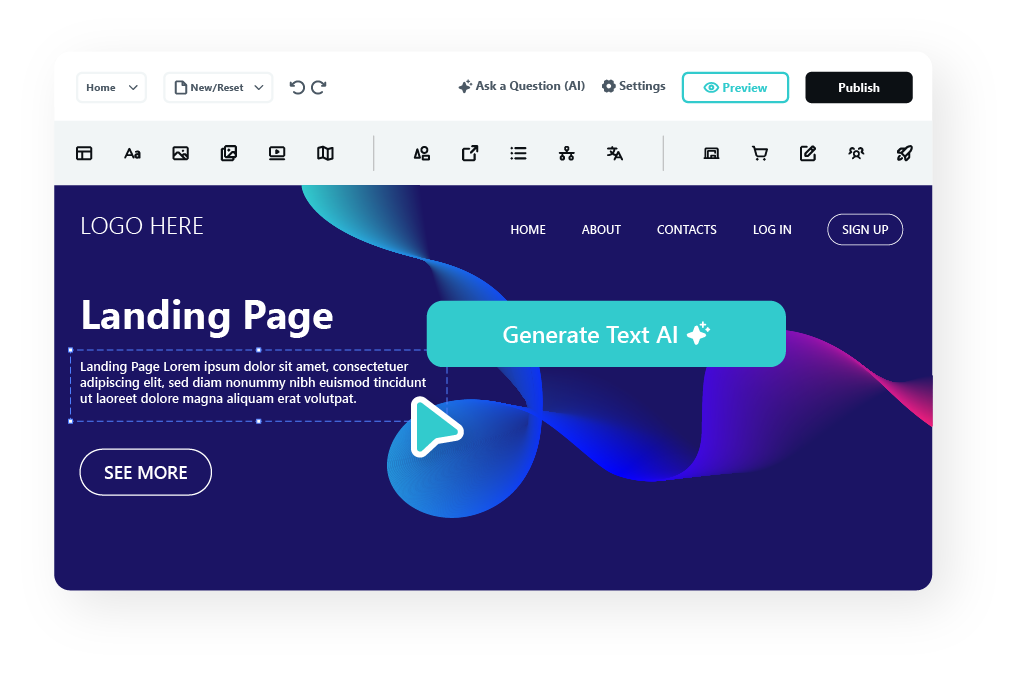This screenshot has height=680, width=1020.
Task: Enable Preview mode
Action: tap(735, 88)
